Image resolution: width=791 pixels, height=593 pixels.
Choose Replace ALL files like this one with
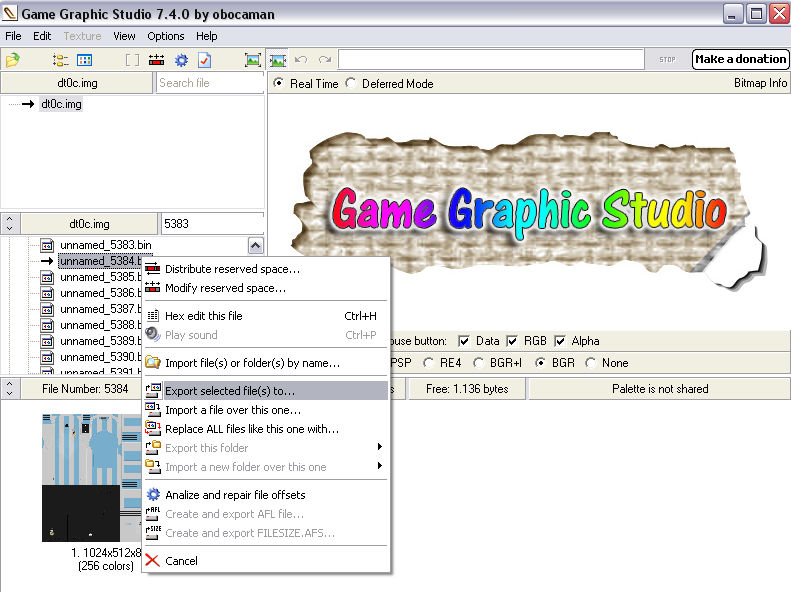266,429
